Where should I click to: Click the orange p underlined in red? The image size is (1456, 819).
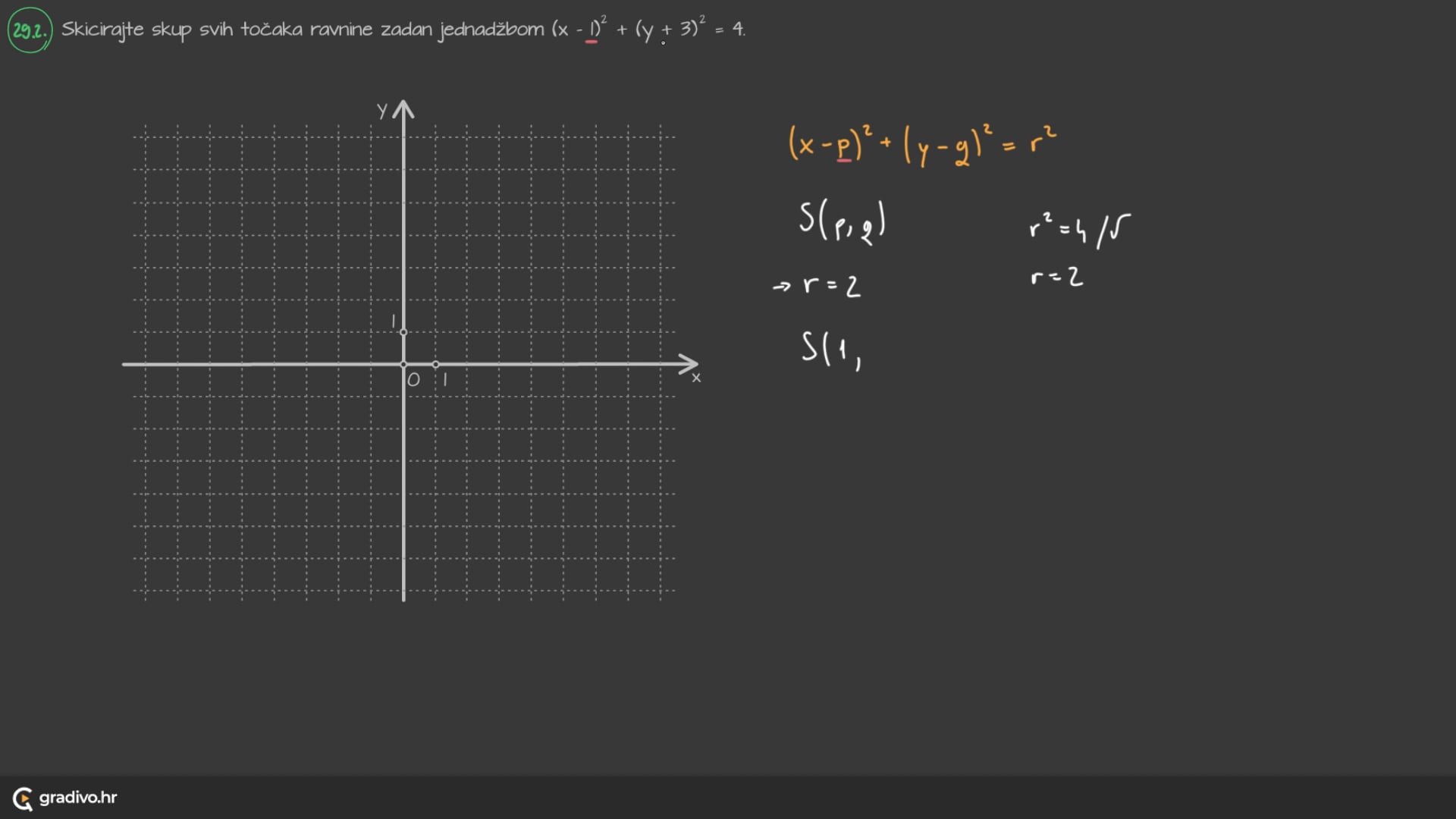pos(844,148)
